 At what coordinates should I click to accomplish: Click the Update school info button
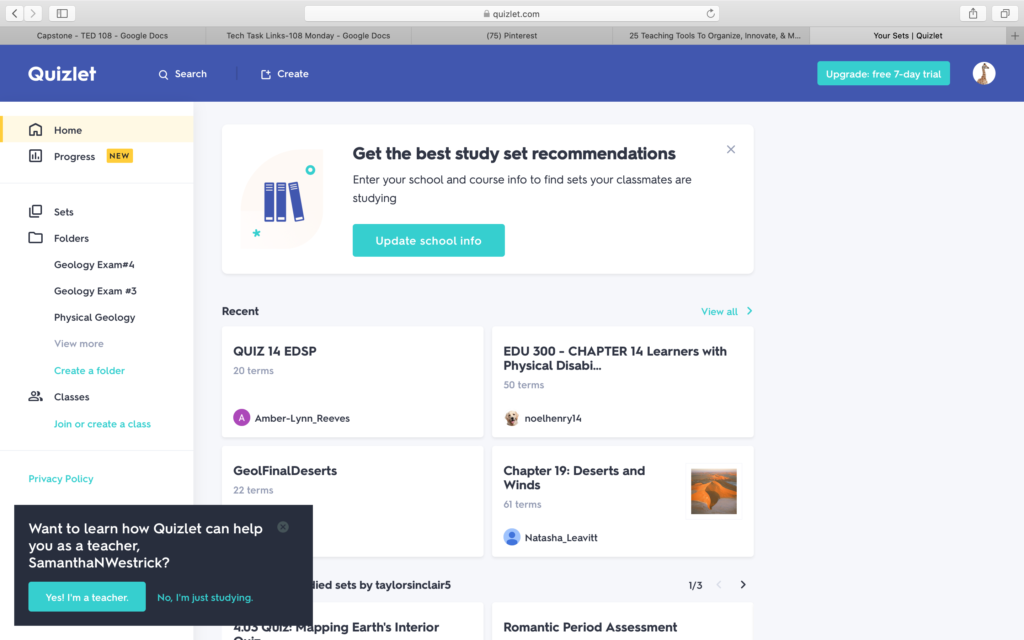pos(428,240)
